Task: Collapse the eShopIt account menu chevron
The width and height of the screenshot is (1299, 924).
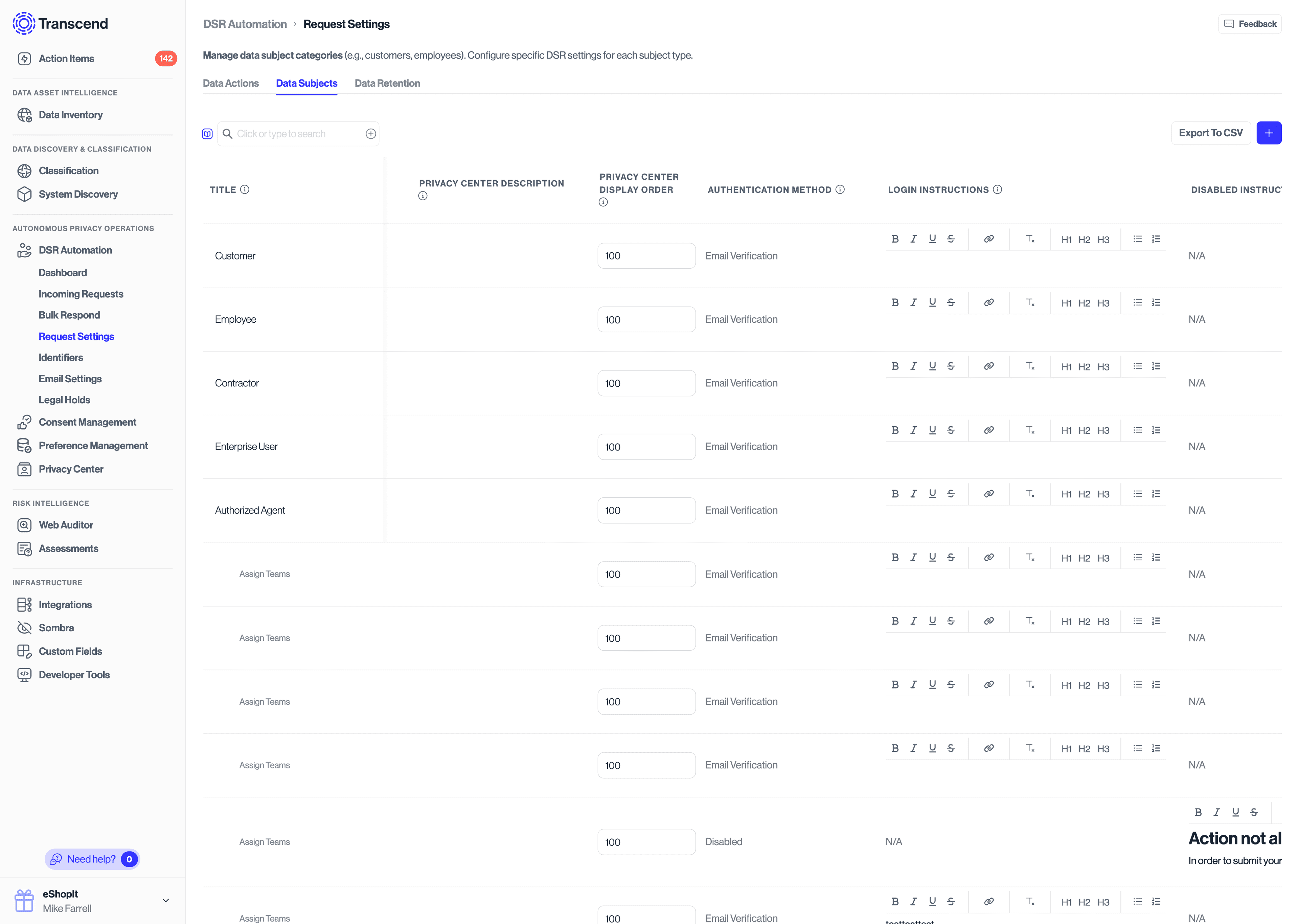Action: pyautogui.click(x=166, y=900)
